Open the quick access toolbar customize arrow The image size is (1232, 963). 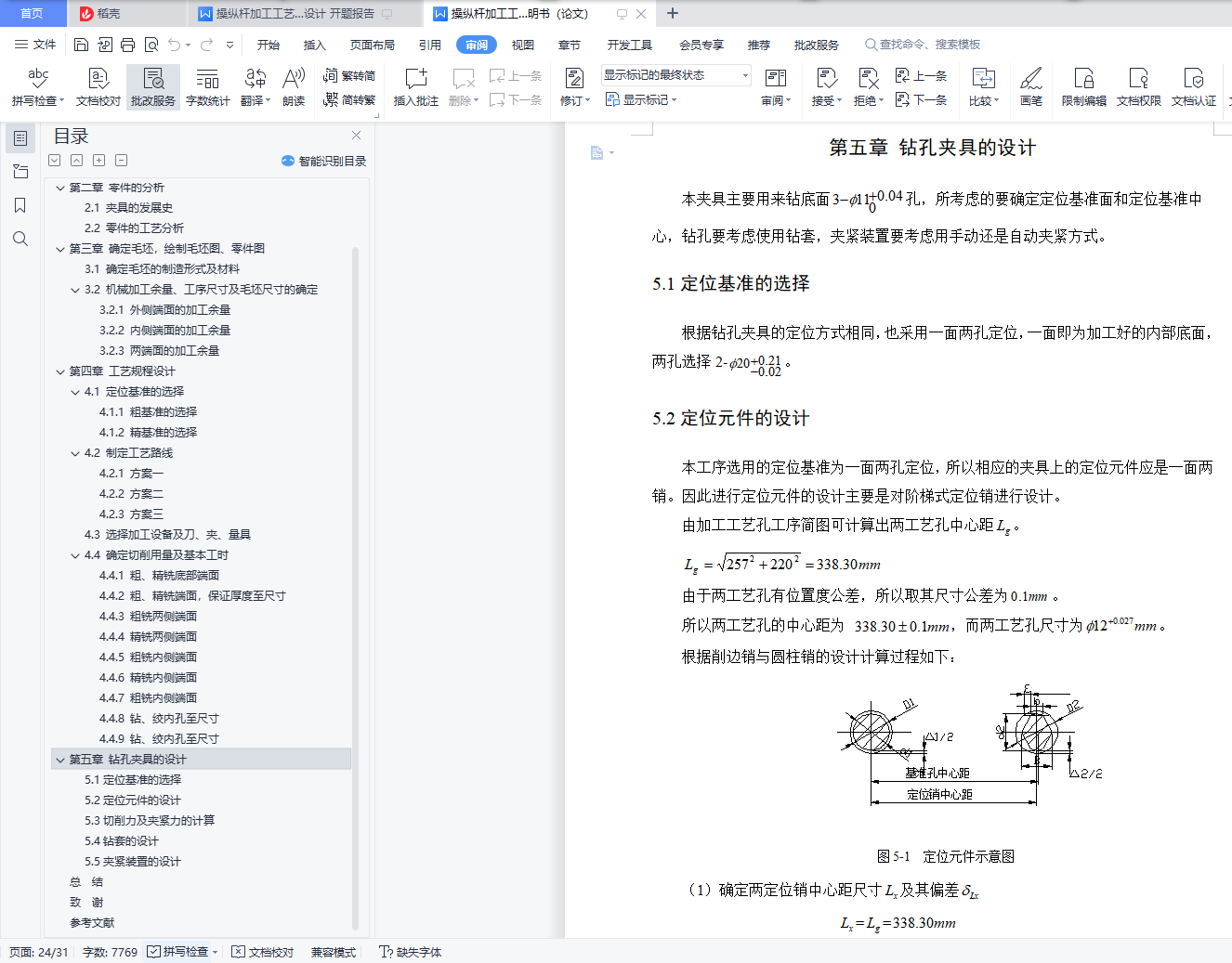(229, 45)
